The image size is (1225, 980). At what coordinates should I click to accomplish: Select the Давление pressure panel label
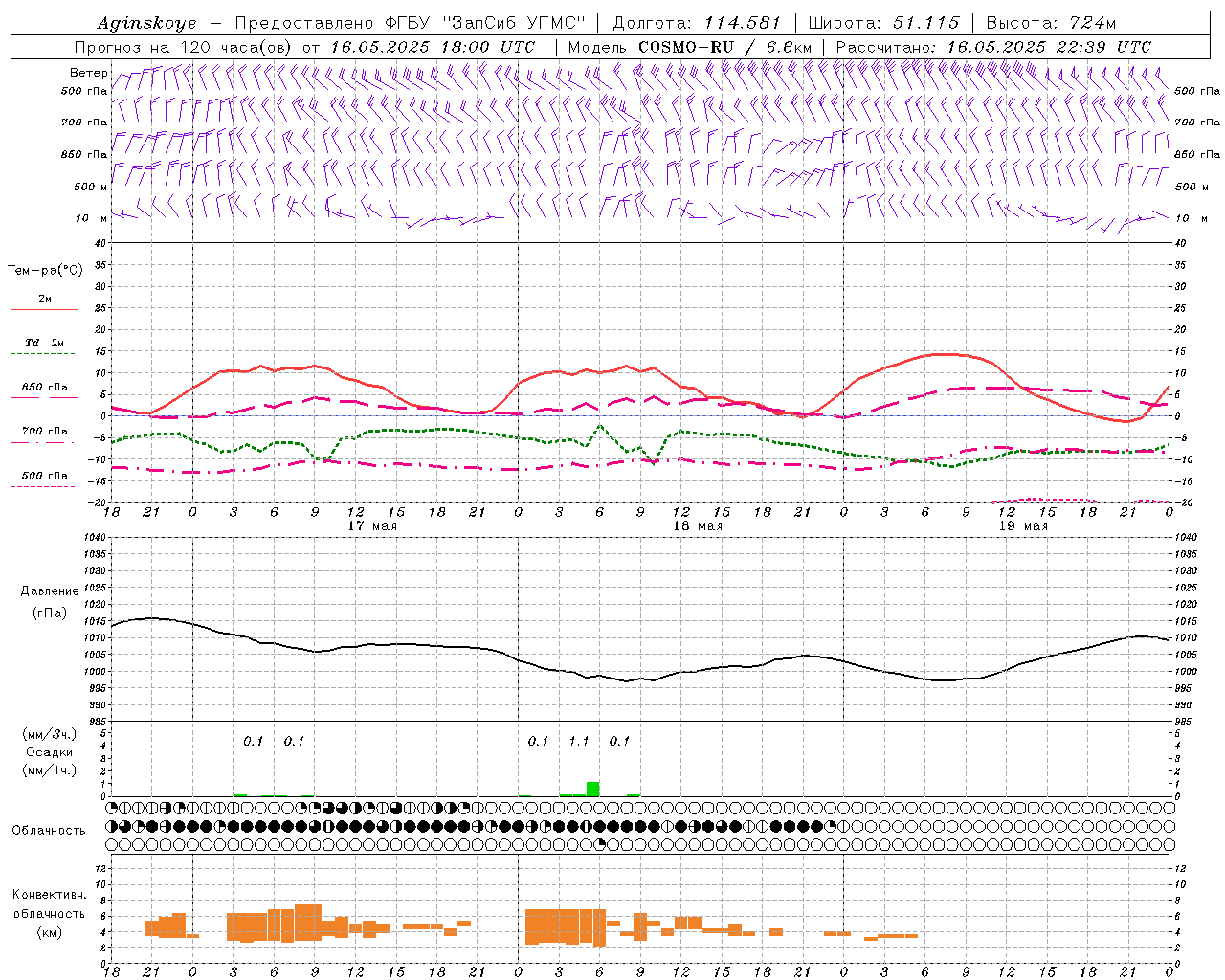(50, 591)
